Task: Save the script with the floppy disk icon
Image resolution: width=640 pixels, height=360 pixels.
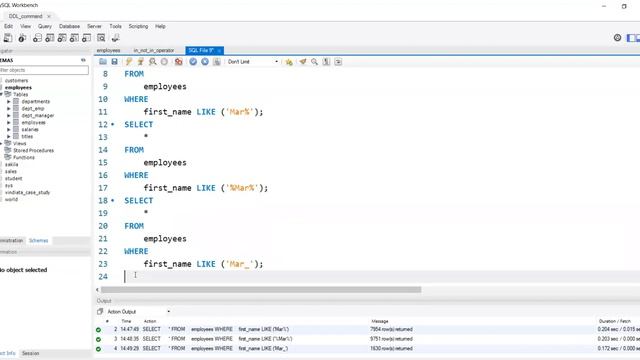Action: (115, 62)
